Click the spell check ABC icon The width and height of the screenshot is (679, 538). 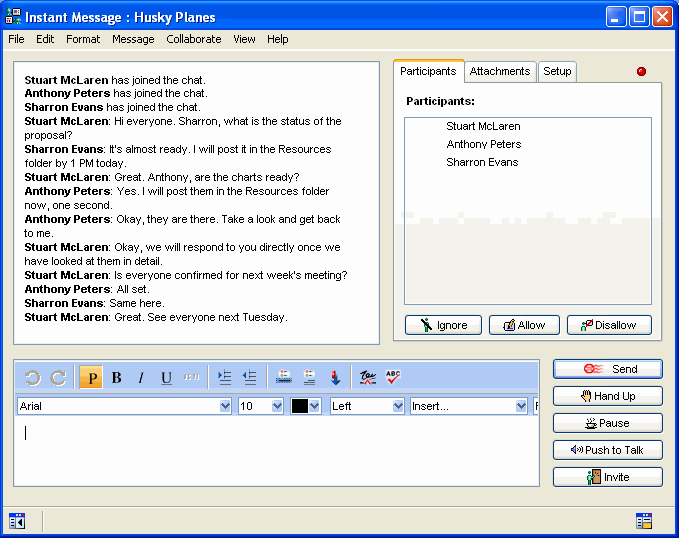(x=393, y=378)
